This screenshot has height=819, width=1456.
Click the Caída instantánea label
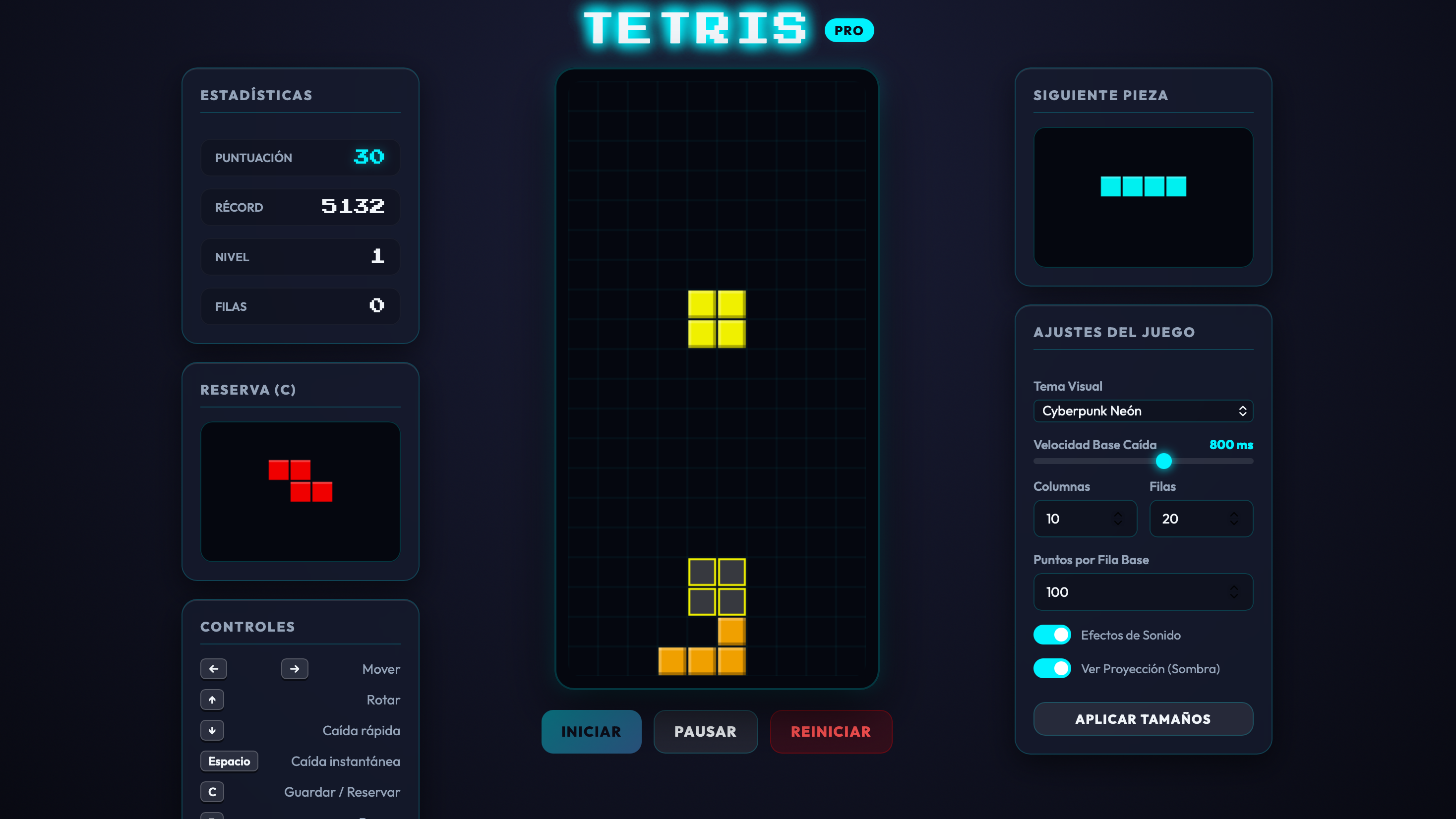pyautogui.click(x=345, y=761)
